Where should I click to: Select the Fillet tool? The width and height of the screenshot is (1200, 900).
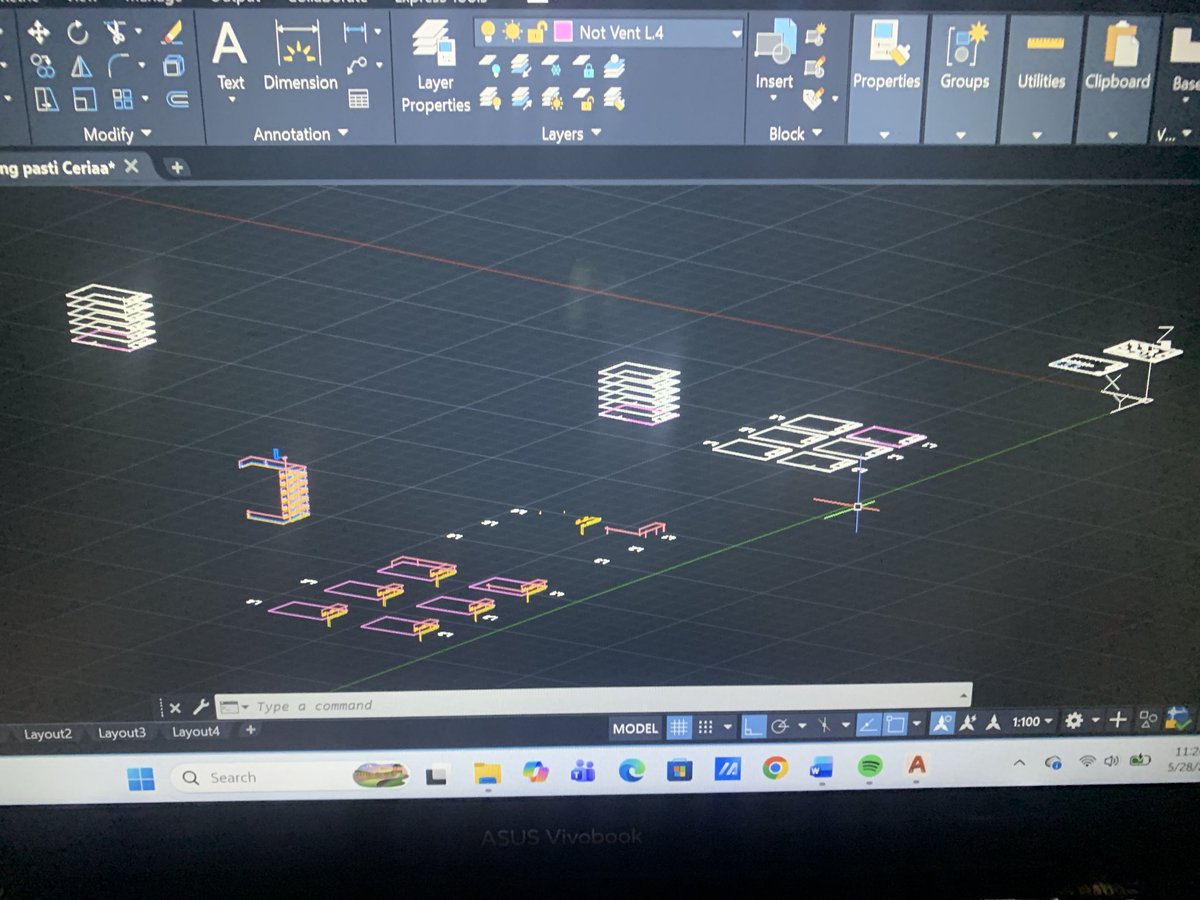(x=118, y=66)
